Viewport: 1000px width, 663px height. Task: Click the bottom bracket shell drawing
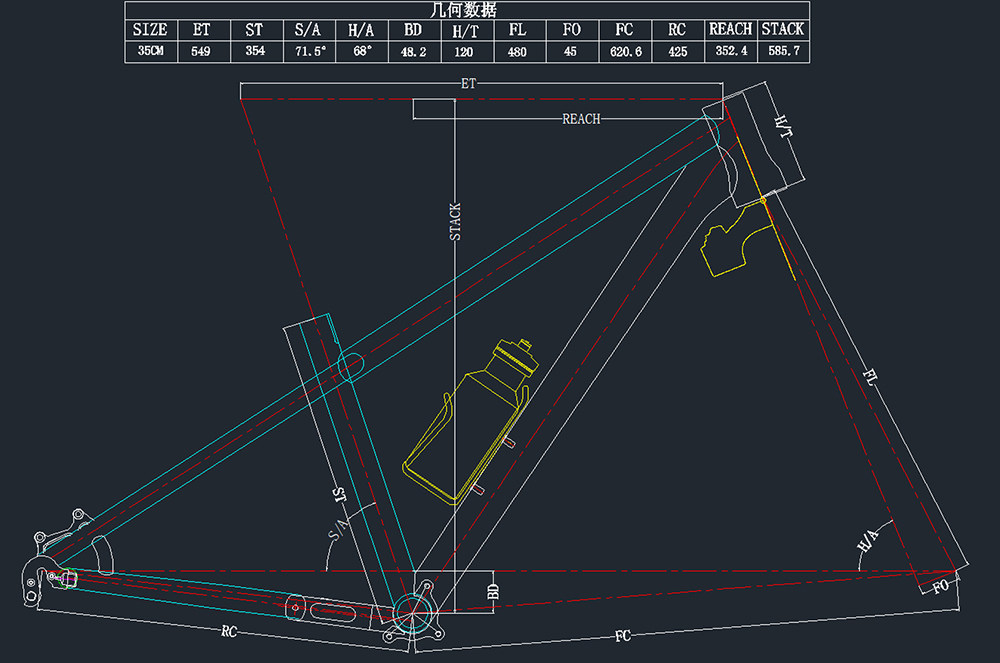[413, 612]
